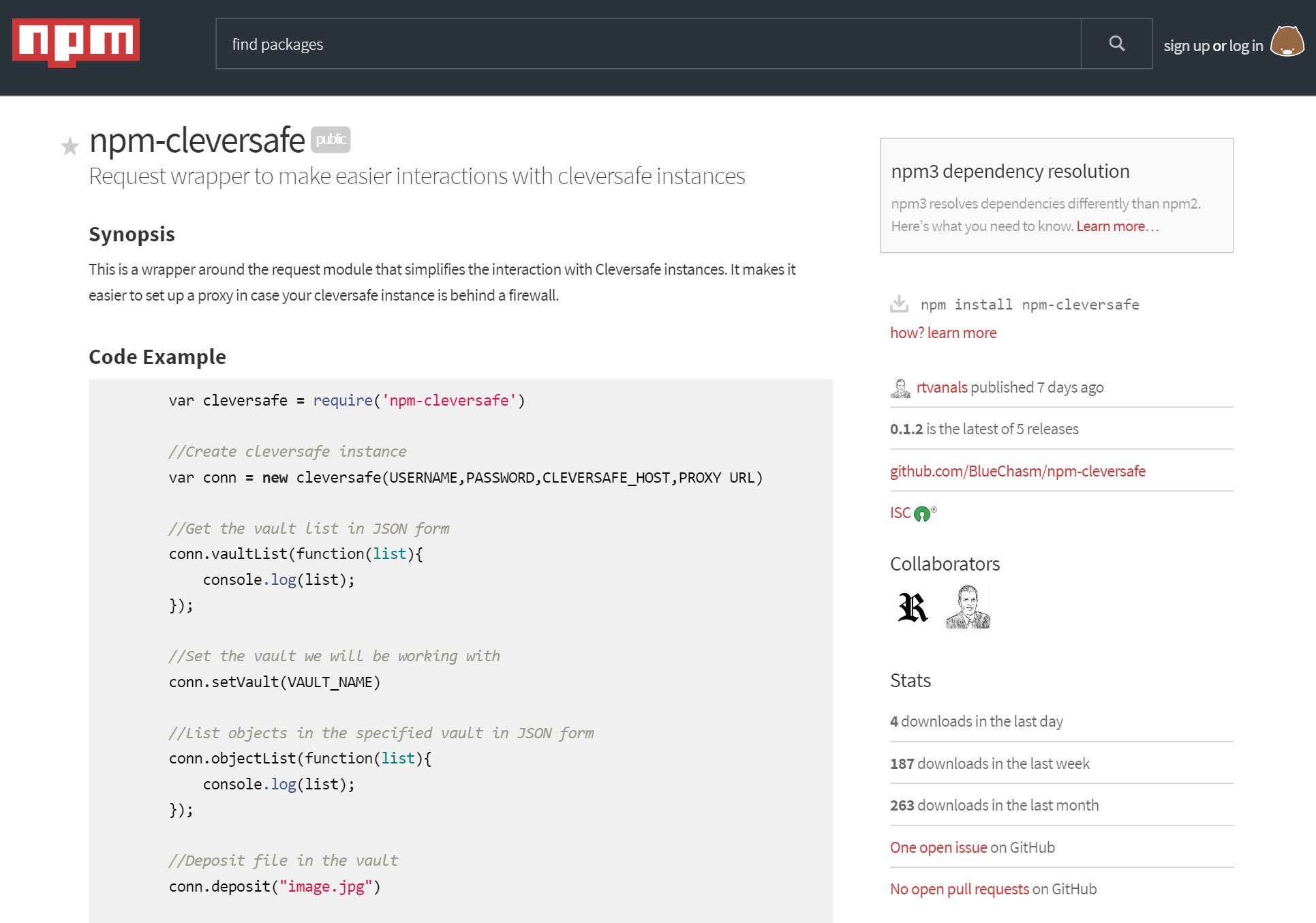Click sign up link
1316x923 pixels.
1186,46
